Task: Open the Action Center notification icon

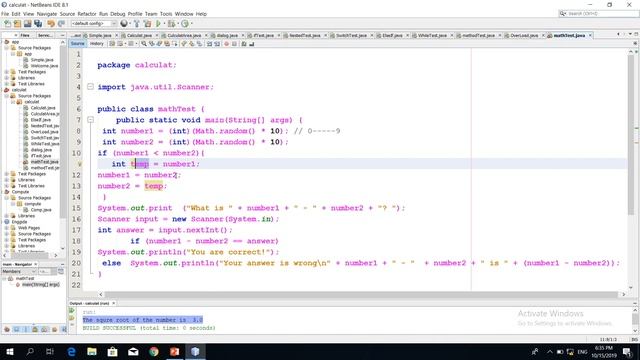Action: [627, 351]
